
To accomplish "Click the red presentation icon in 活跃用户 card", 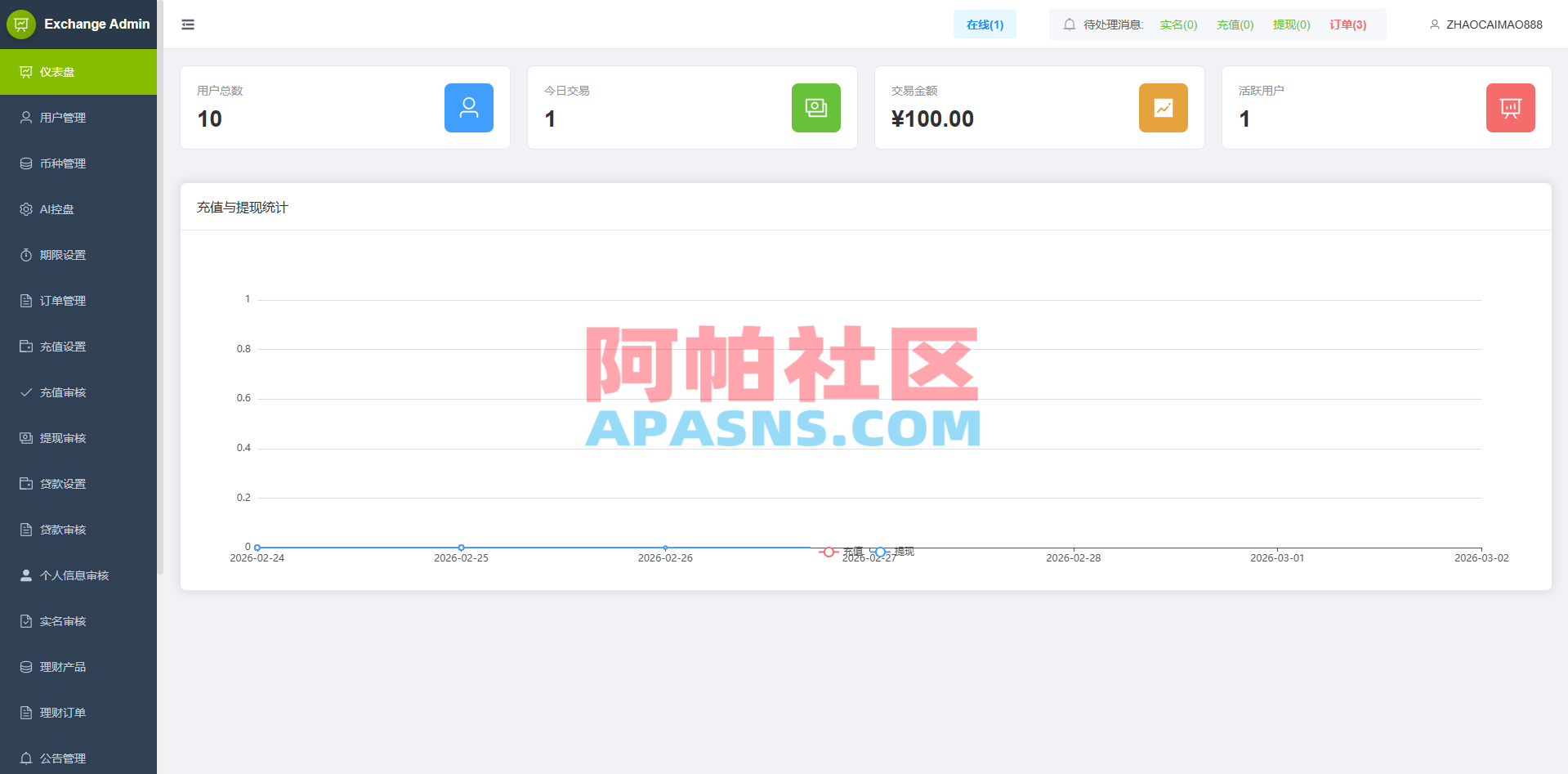I will click(1511, 108).
